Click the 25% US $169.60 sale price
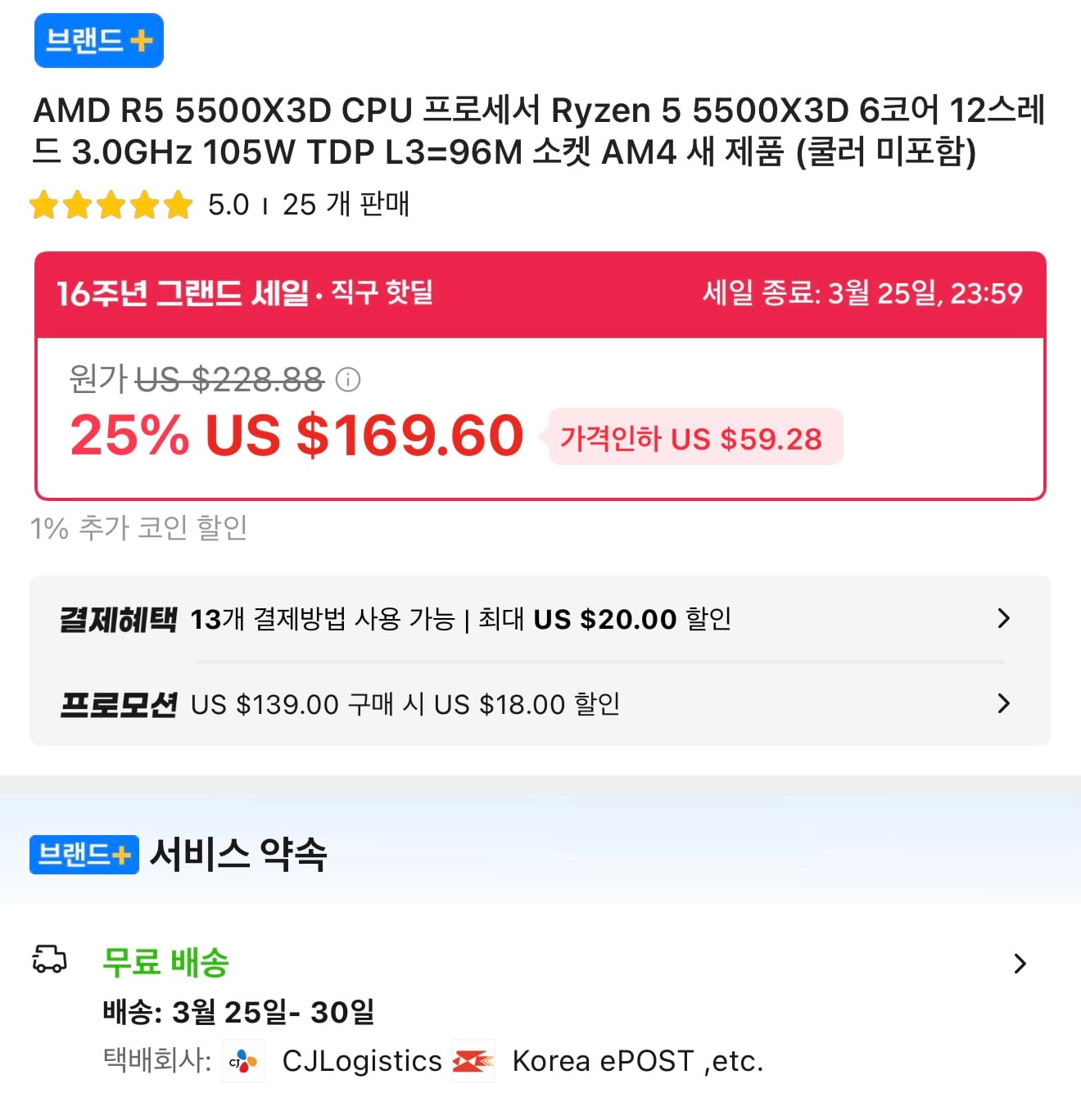This screenshot has width=1081, height=1120. (x=296, y=435)
